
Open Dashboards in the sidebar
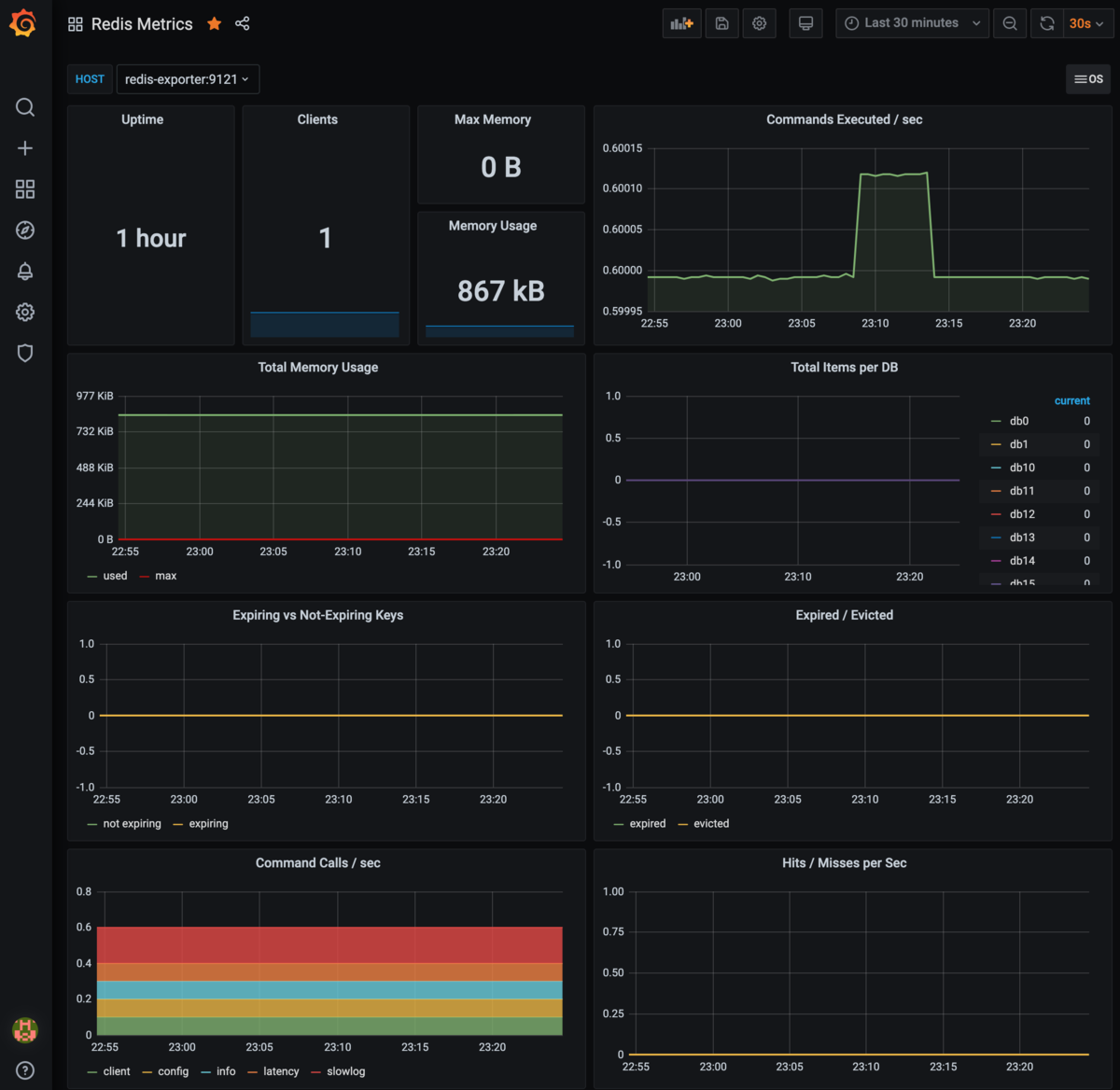(x=25, y=189)
